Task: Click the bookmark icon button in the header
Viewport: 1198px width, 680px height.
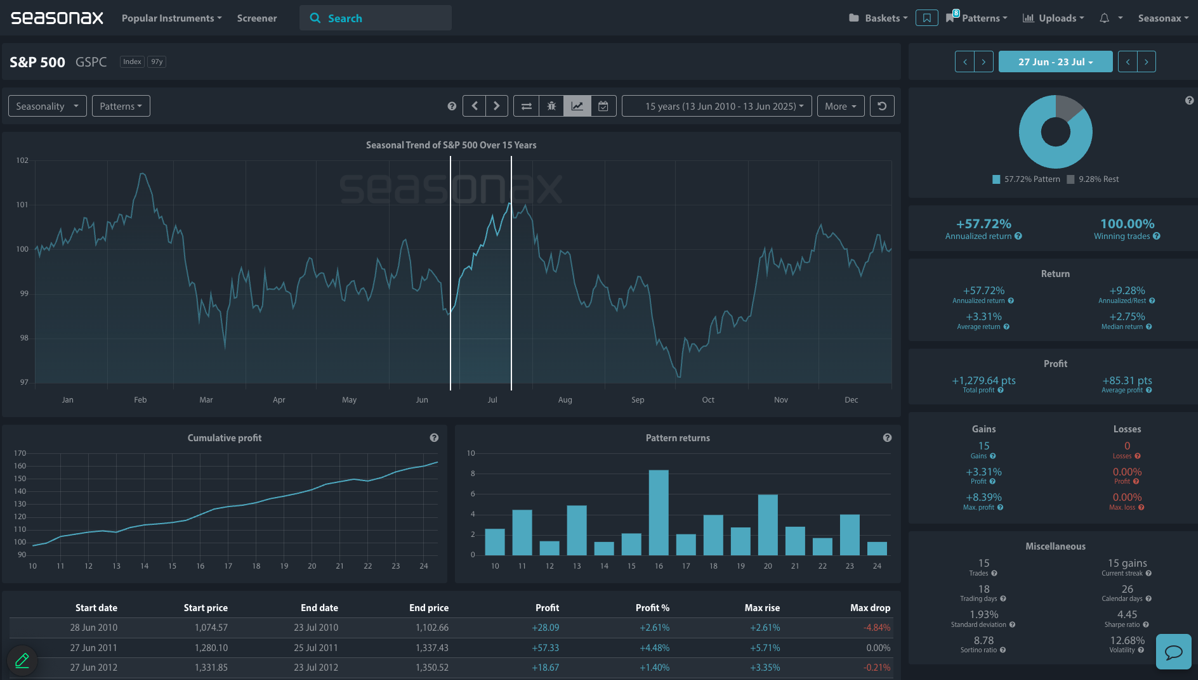Action: pyautogui.click(x=926, y=18)
